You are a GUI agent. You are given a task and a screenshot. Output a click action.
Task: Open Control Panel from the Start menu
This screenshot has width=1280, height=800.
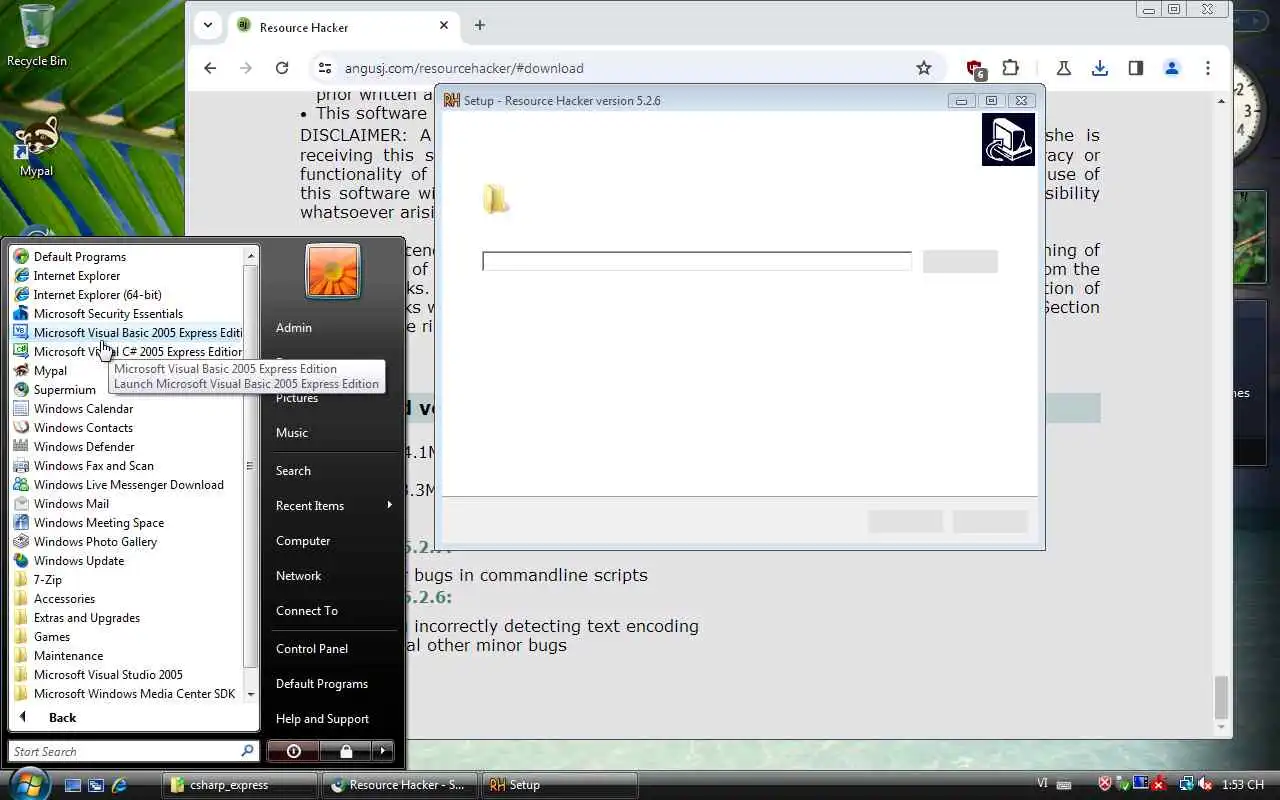tap(312, 649)
